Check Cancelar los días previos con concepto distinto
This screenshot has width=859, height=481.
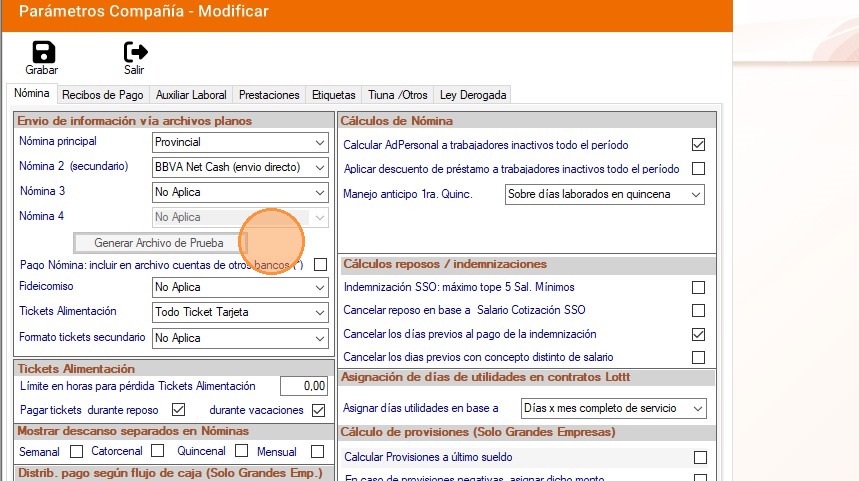click(x=698, y=357)
